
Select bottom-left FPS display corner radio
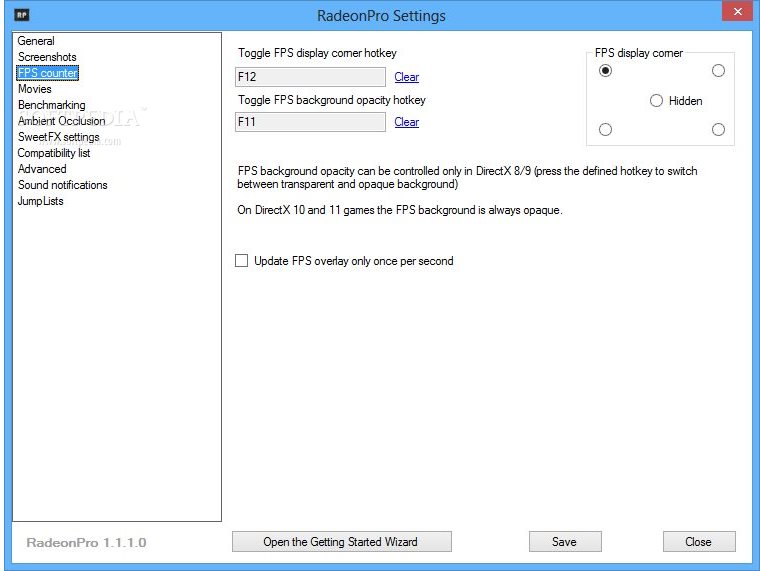[x=605, y=129]
